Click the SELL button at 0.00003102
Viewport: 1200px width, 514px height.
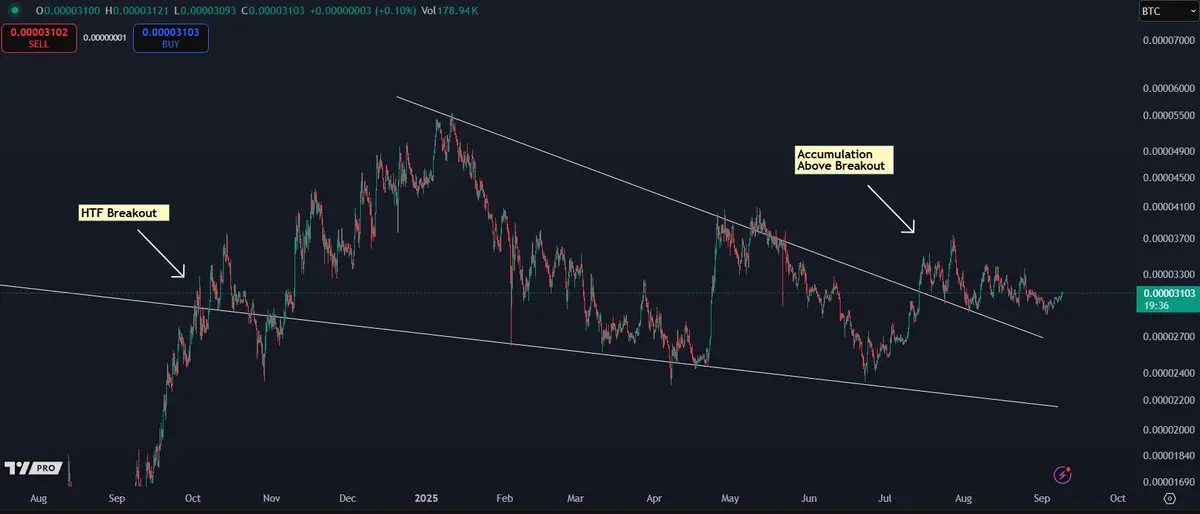click(x=39, y=38)
